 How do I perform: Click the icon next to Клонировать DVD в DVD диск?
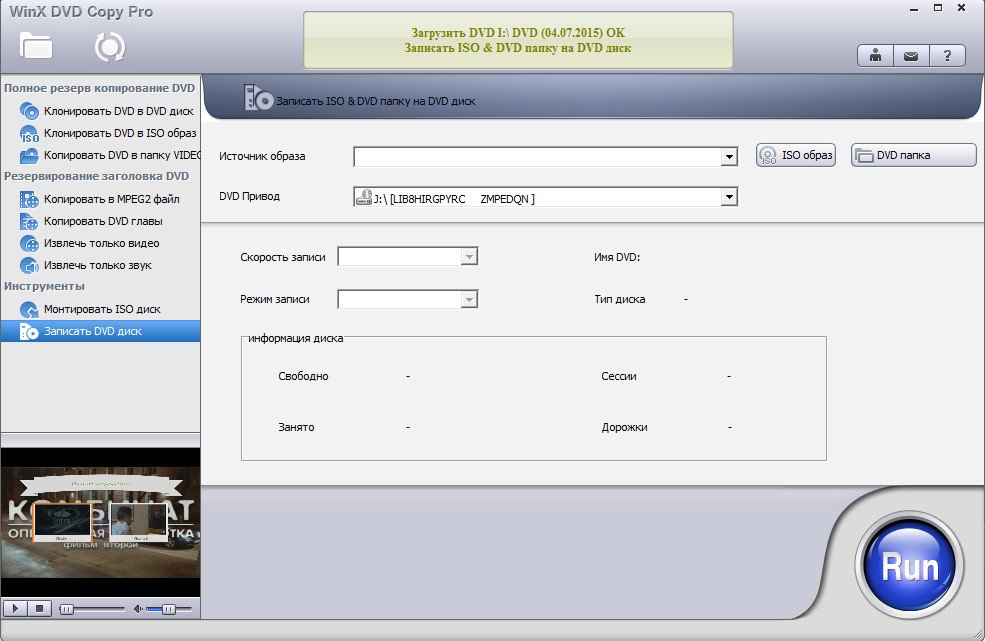[x=29, y=111]
